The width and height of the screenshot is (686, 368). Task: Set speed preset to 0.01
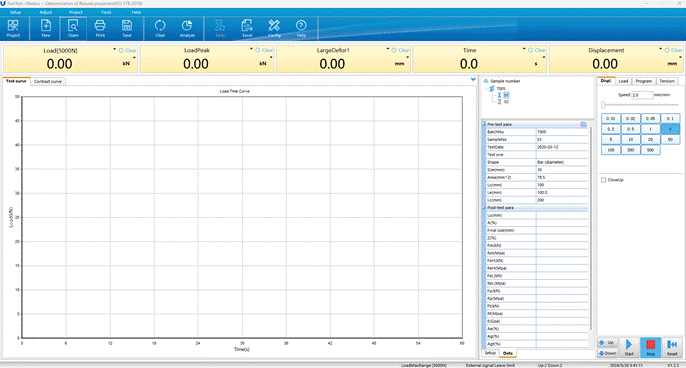point(611,119)
